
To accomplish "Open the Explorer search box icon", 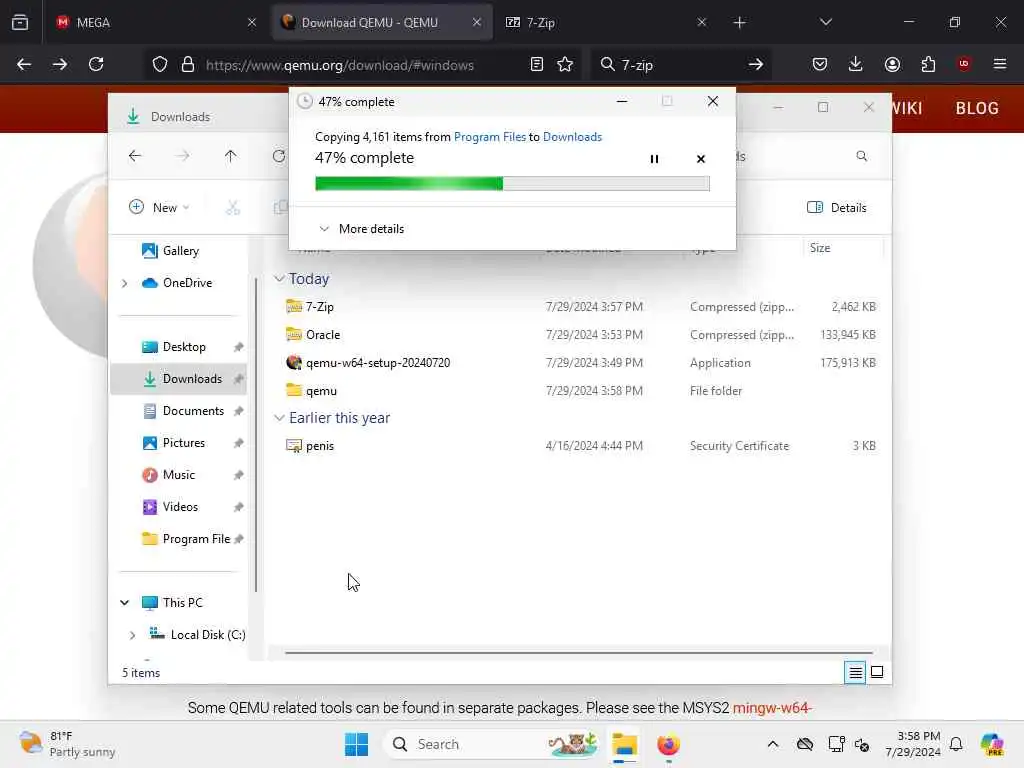I will pos(861,156).
